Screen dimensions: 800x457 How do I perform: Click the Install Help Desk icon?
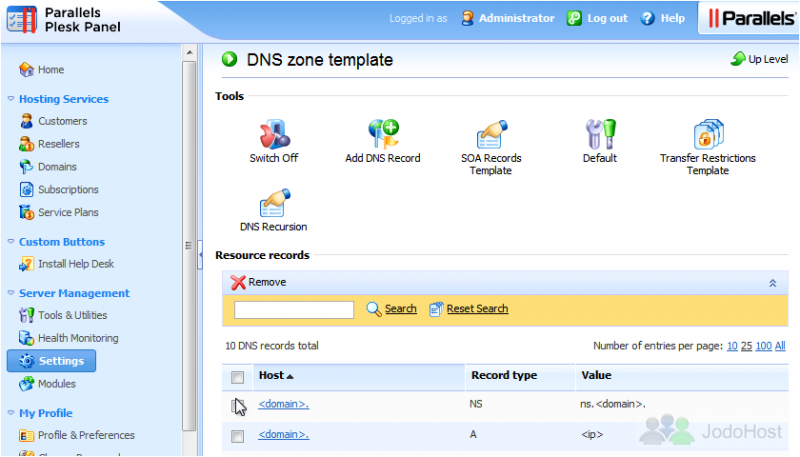click(x=27, y=264)
